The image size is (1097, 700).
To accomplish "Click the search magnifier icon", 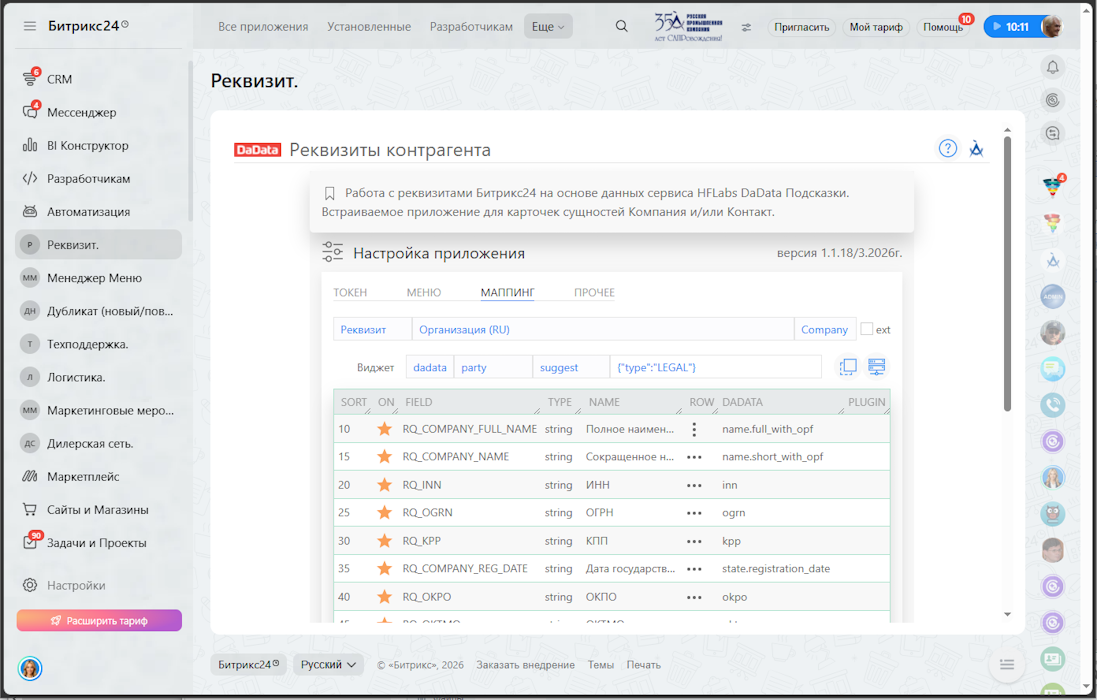I will 622,27.
